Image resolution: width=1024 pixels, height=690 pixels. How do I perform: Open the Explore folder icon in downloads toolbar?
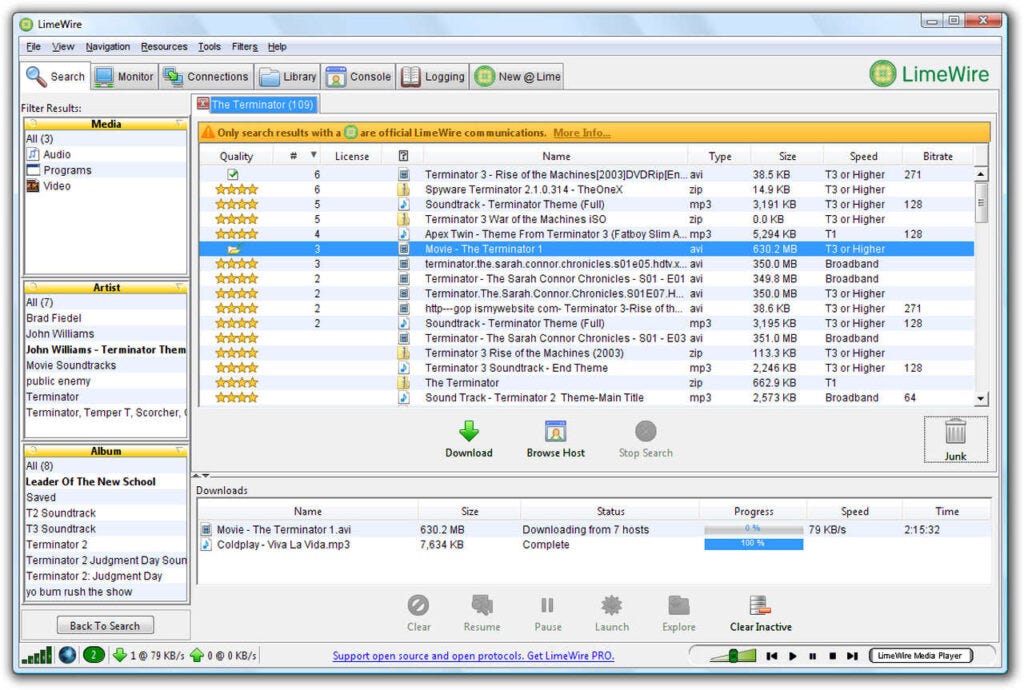[678, 605]
